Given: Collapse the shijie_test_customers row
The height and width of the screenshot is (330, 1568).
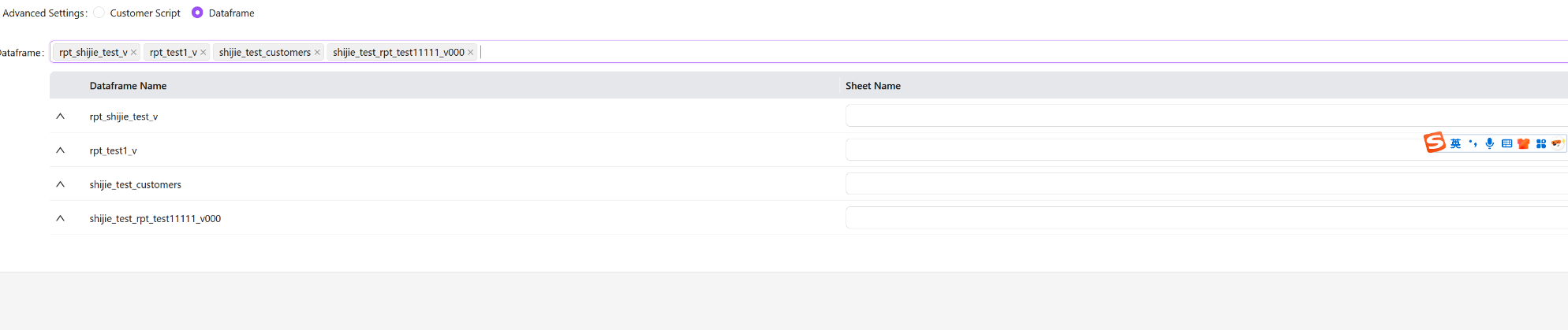Looking at the screenshot, I should (60, 184).
